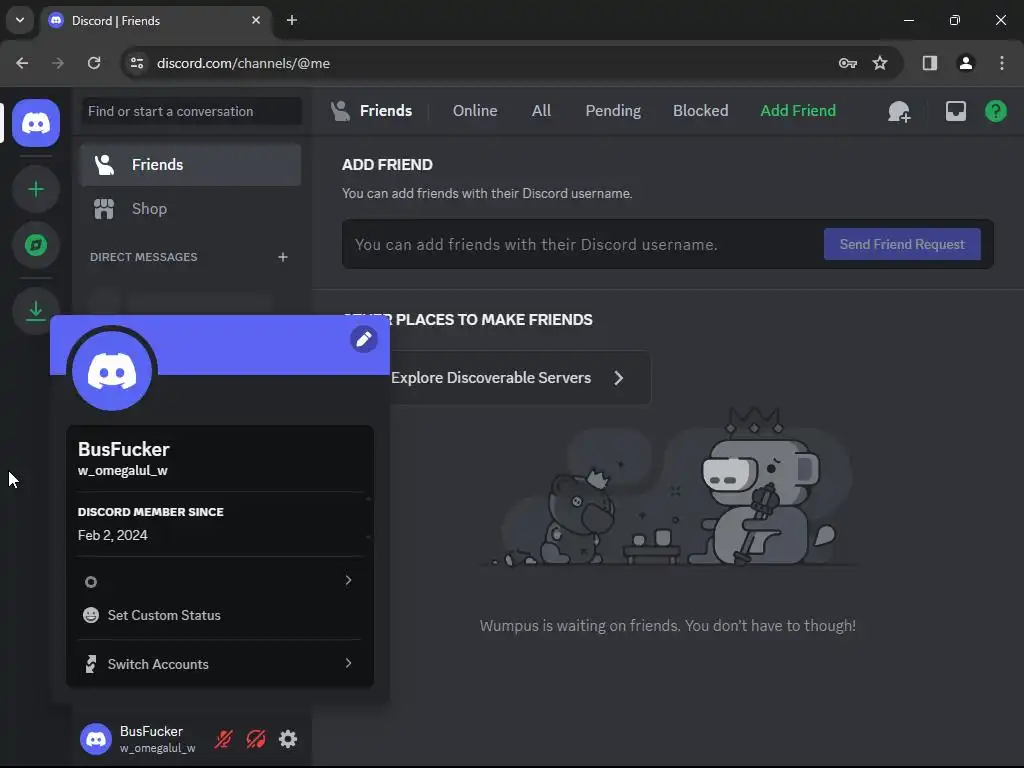Select the Add Friend tab
The width and height of the screenshot is (1024, 768).
(x=798, y=111)
